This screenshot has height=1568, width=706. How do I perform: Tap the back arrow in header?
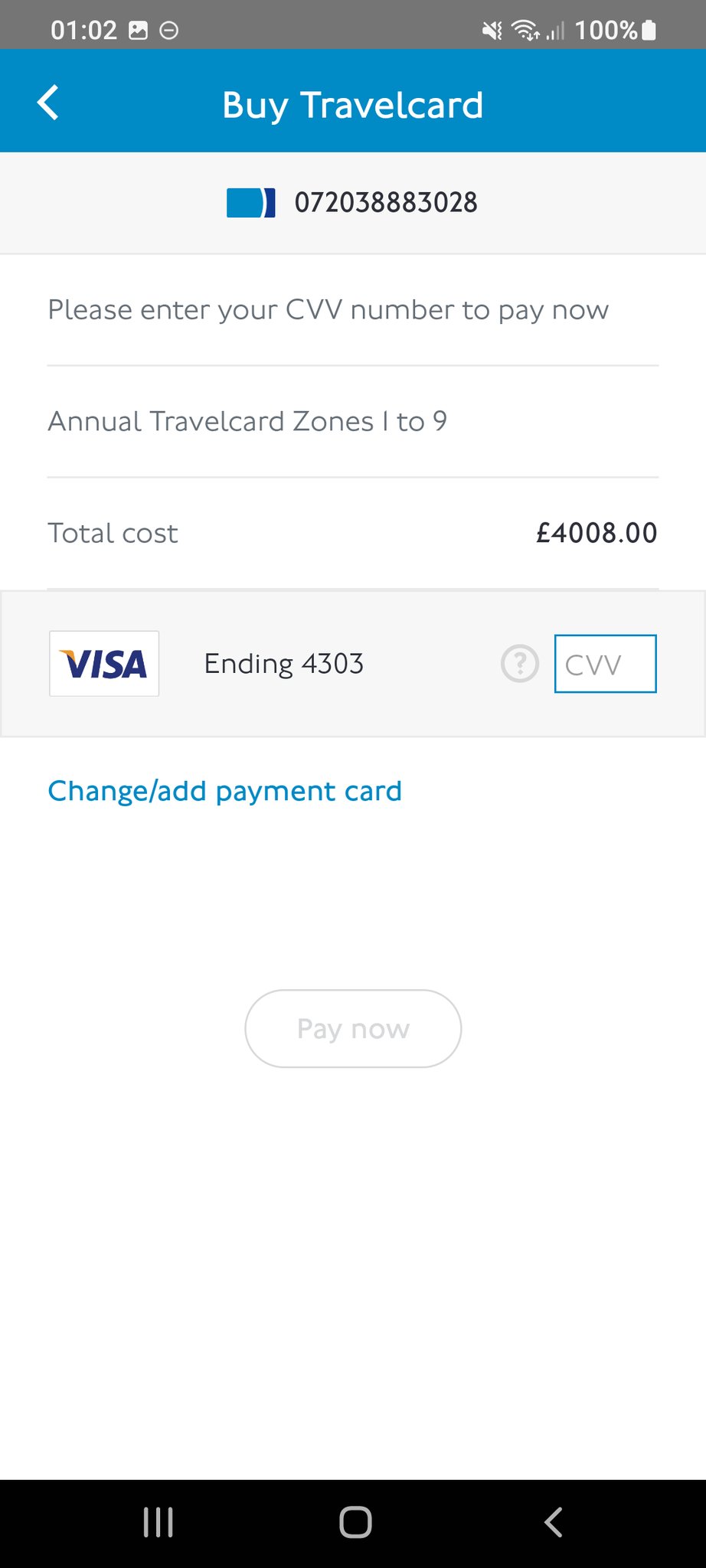pyautogui.click(x=48, y=103)
